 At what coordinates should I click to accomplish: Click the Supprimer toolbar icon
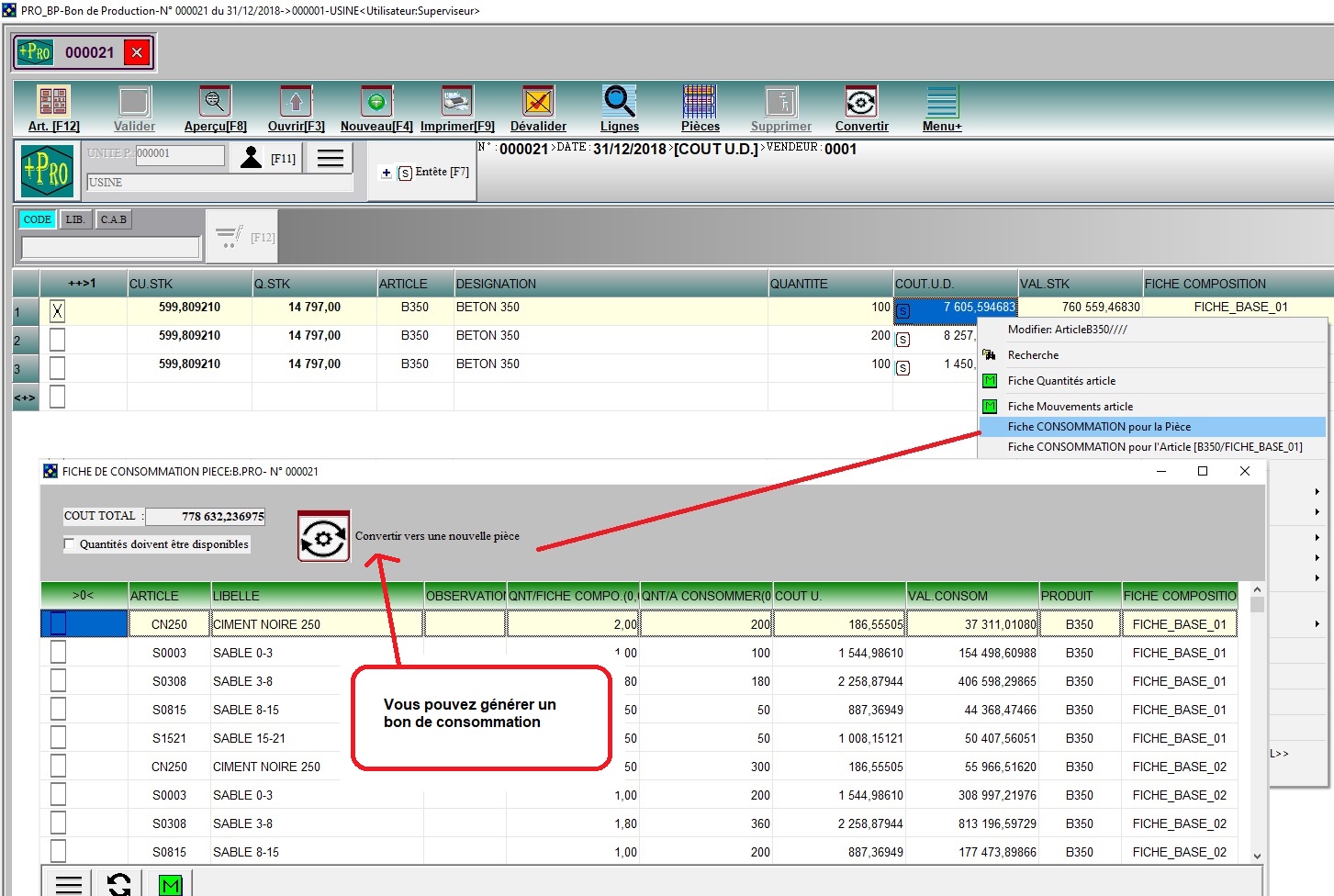[781, 102]
